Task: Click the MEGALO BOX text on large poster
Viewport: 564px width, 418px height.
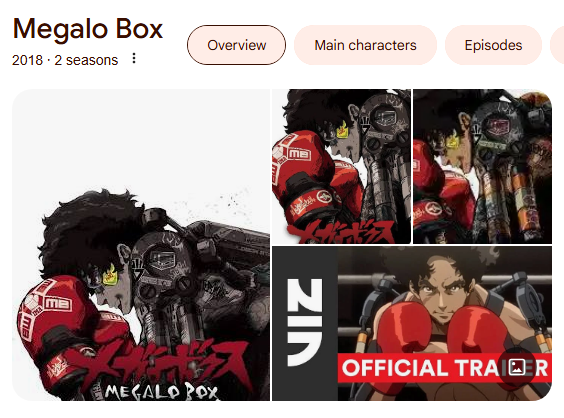Action: [162, 392]
